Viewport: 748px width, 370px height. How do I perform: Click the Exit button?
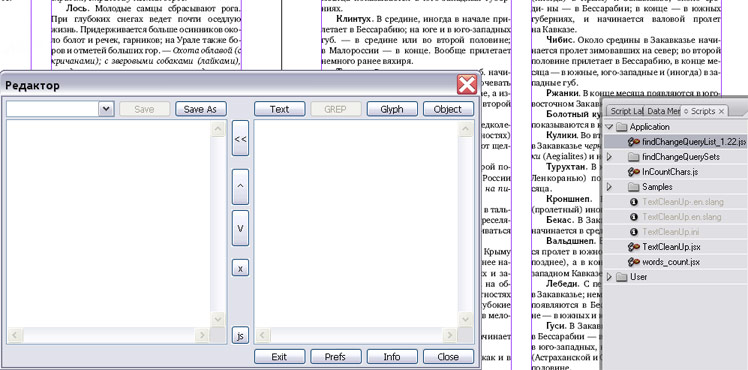point(280,357)
